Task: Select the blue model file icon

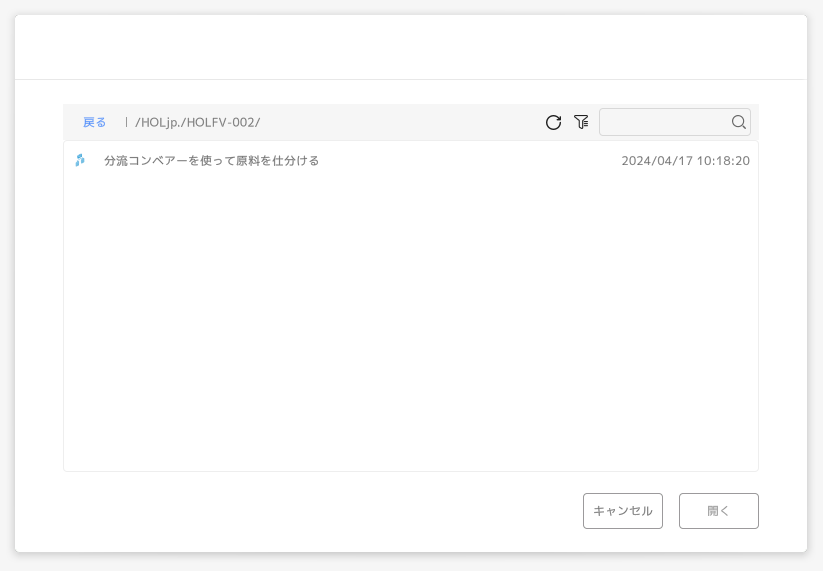Action: point(80,160)
